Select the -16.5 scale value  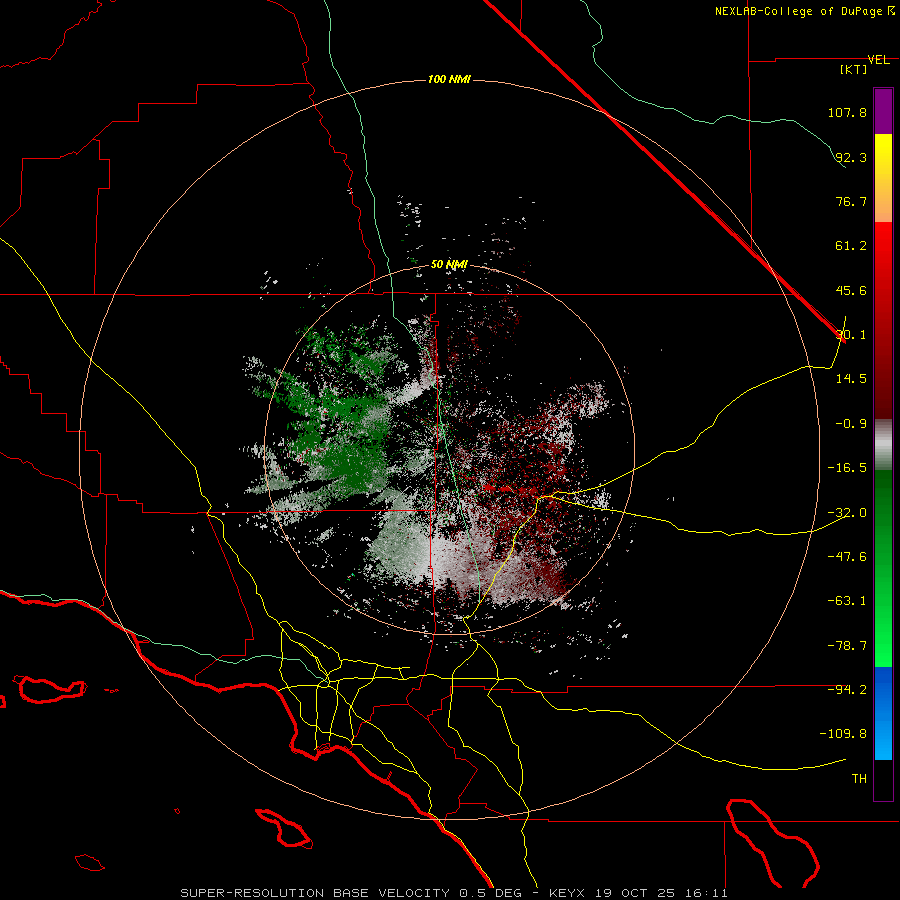point(847,468)
